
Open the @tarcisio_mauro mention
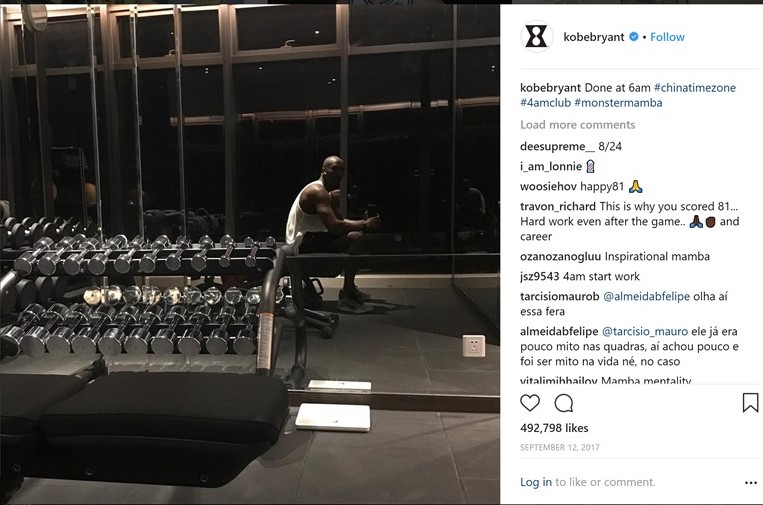click(x=645, y=331)
